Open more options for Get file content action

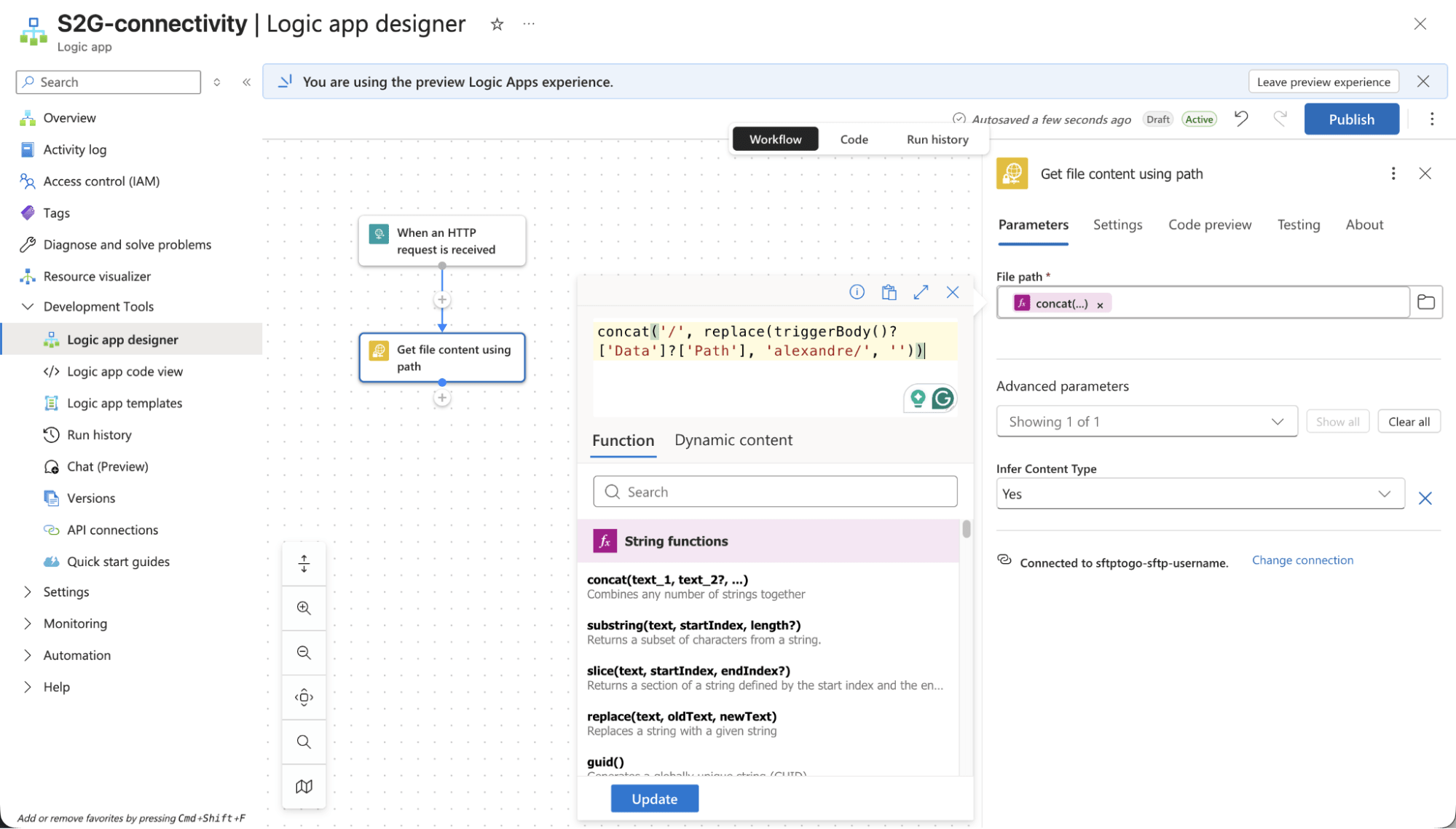[1393, 173]
